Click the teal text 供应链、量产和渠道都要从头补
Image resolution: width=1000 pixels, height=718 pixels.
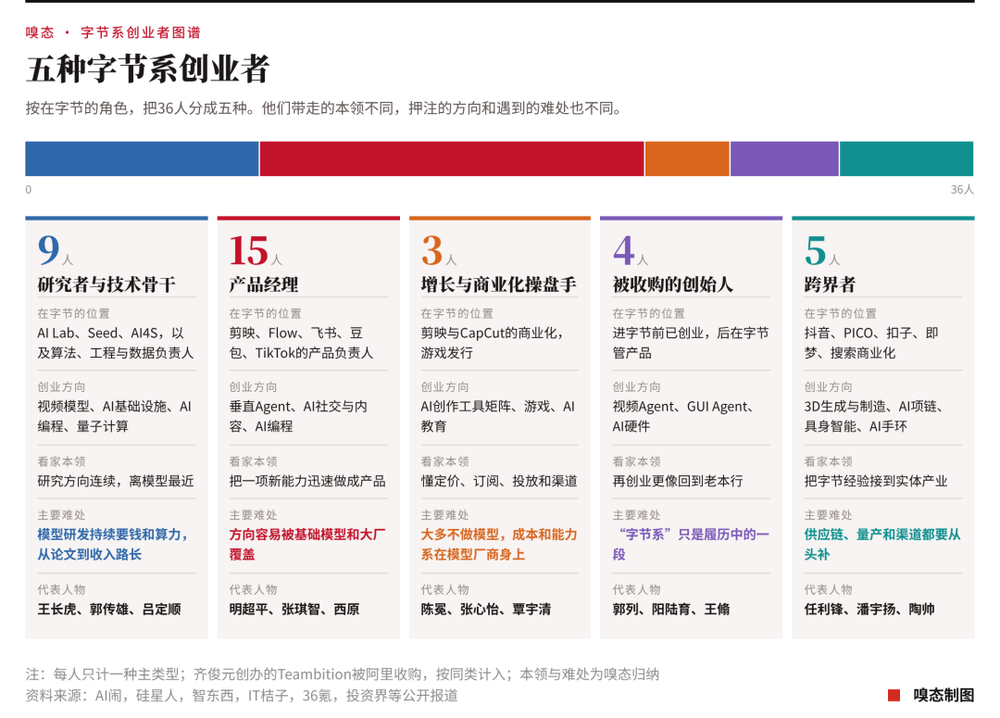coord(882,545)
